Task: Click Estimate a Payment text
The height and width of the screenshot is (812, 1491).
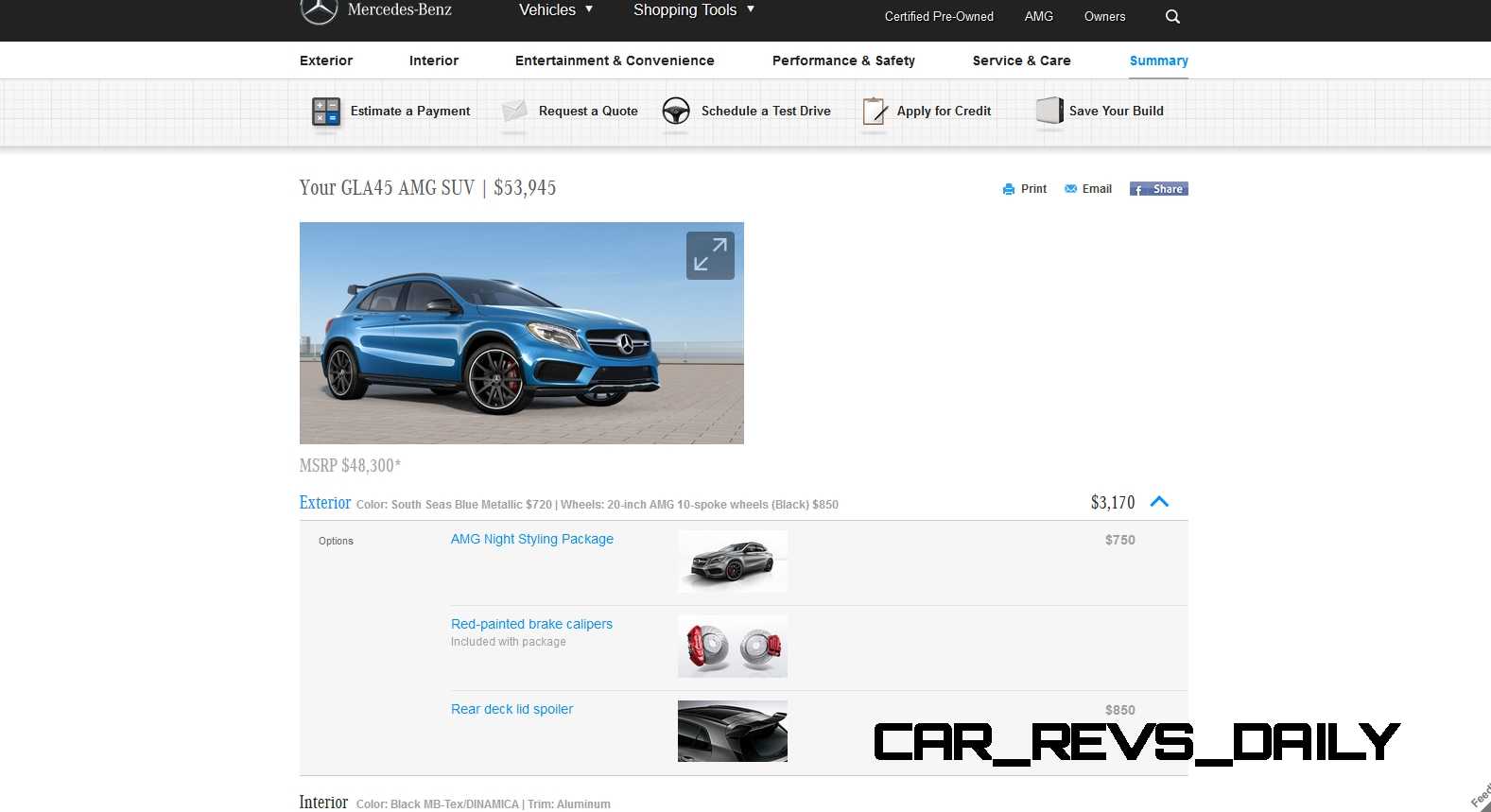Action: [410, 111]
